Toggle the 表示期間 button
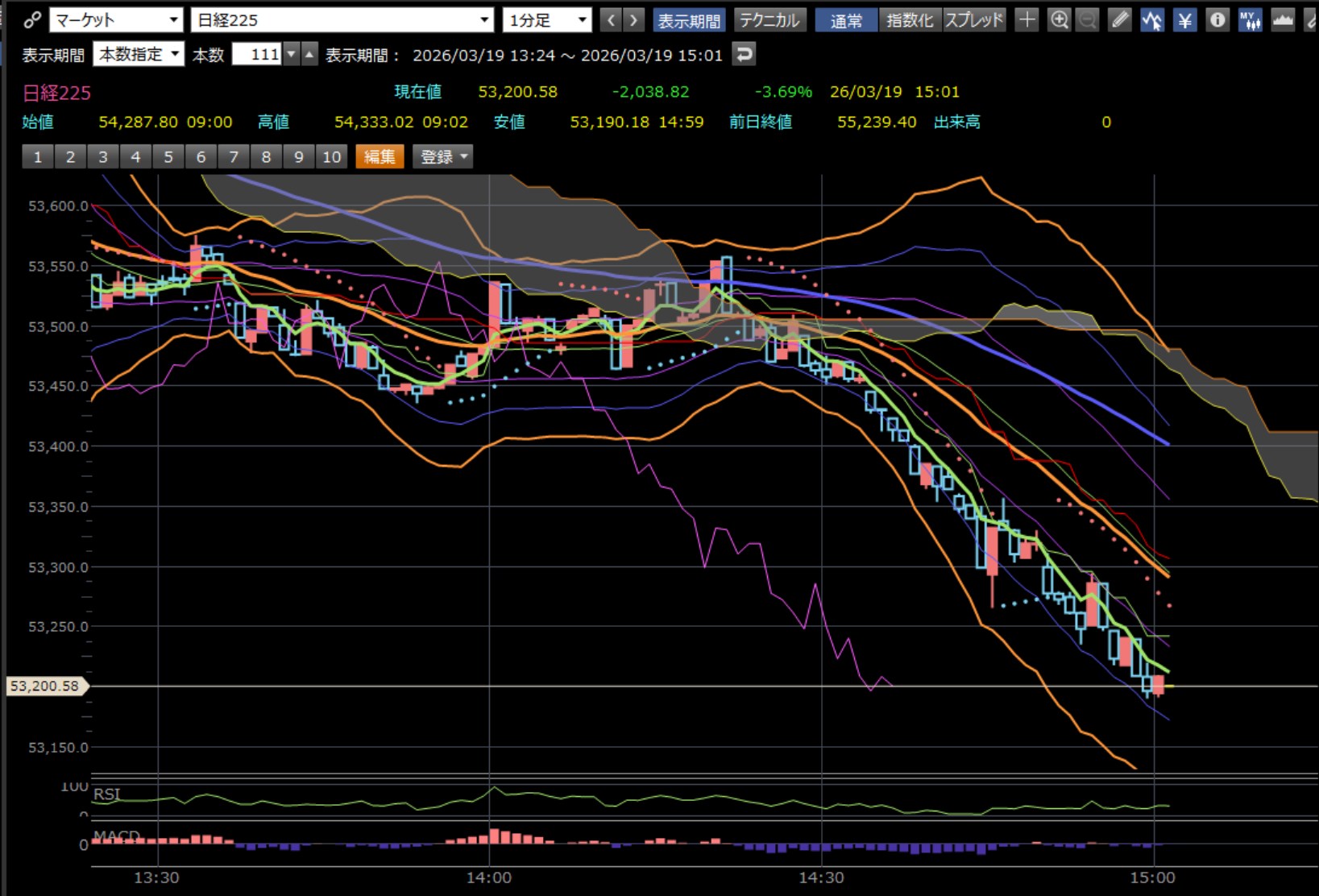 coord(689,20)
